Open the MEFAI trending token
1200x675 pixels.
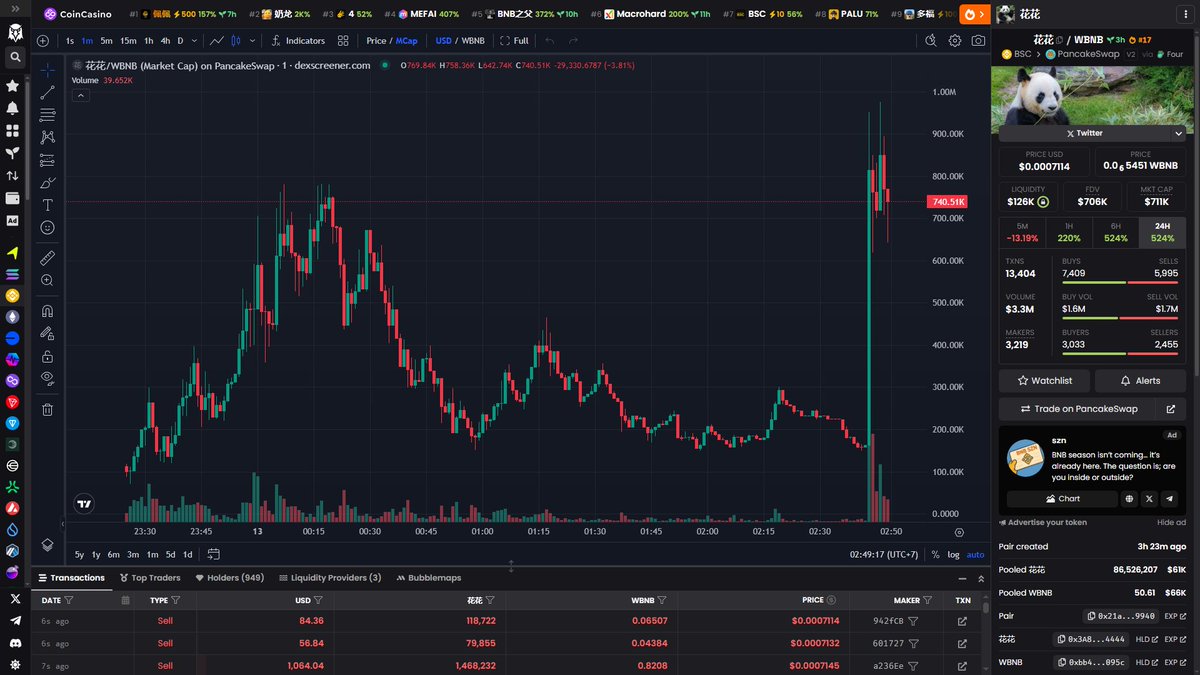[423, 14]
